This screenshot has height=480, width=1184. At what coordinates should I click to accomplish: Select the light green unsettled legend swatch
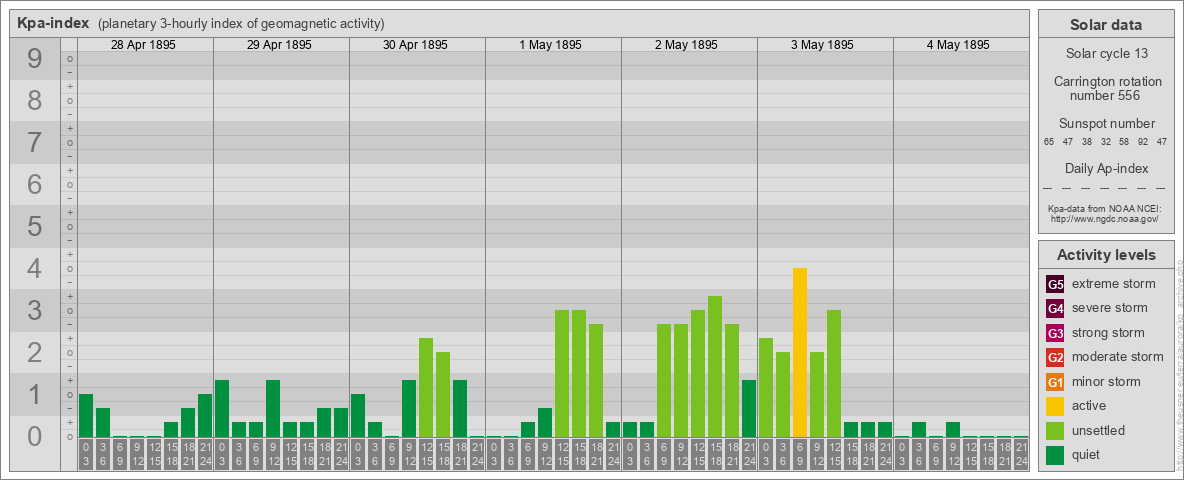1055,430
